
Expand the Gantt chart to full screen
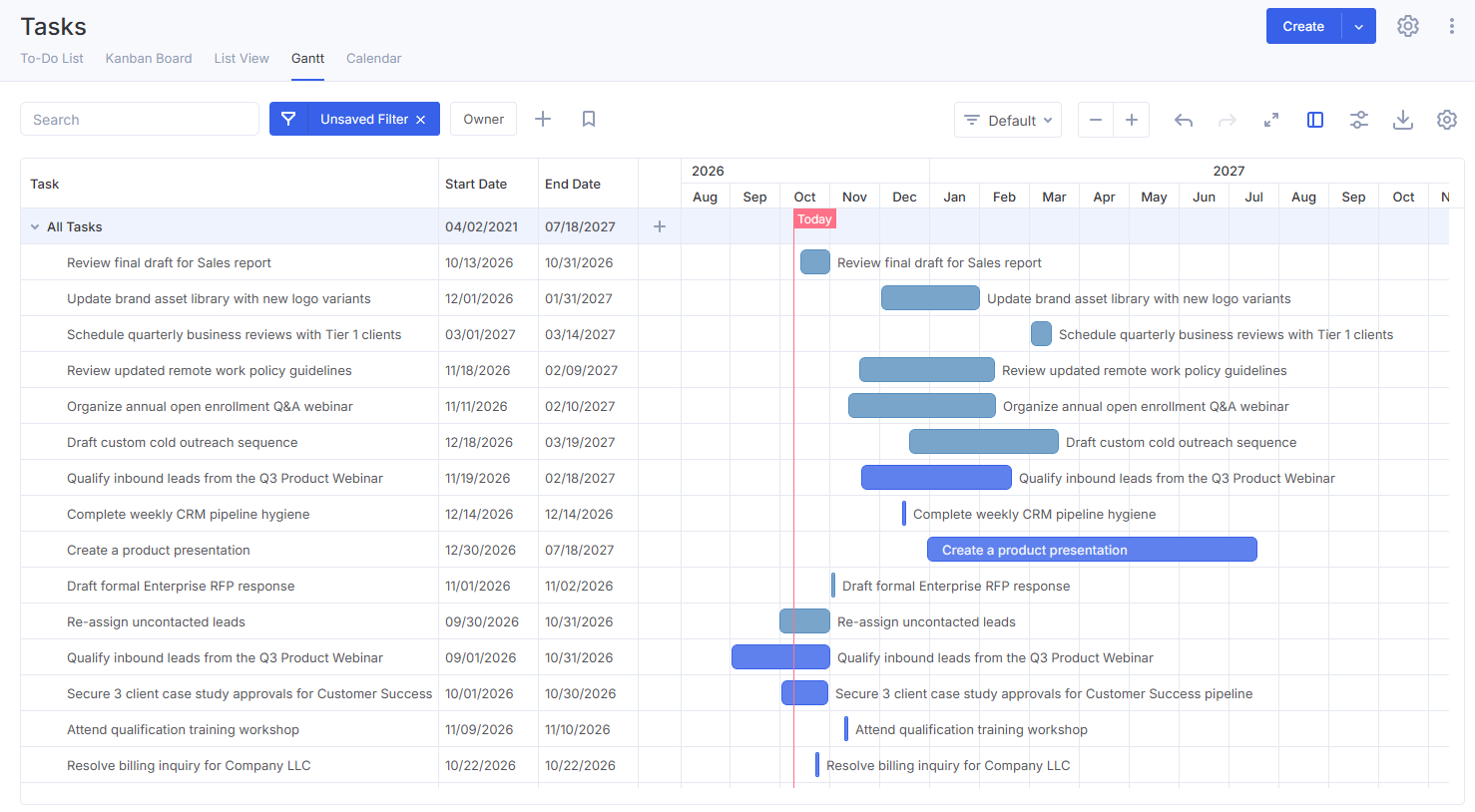1271,120
